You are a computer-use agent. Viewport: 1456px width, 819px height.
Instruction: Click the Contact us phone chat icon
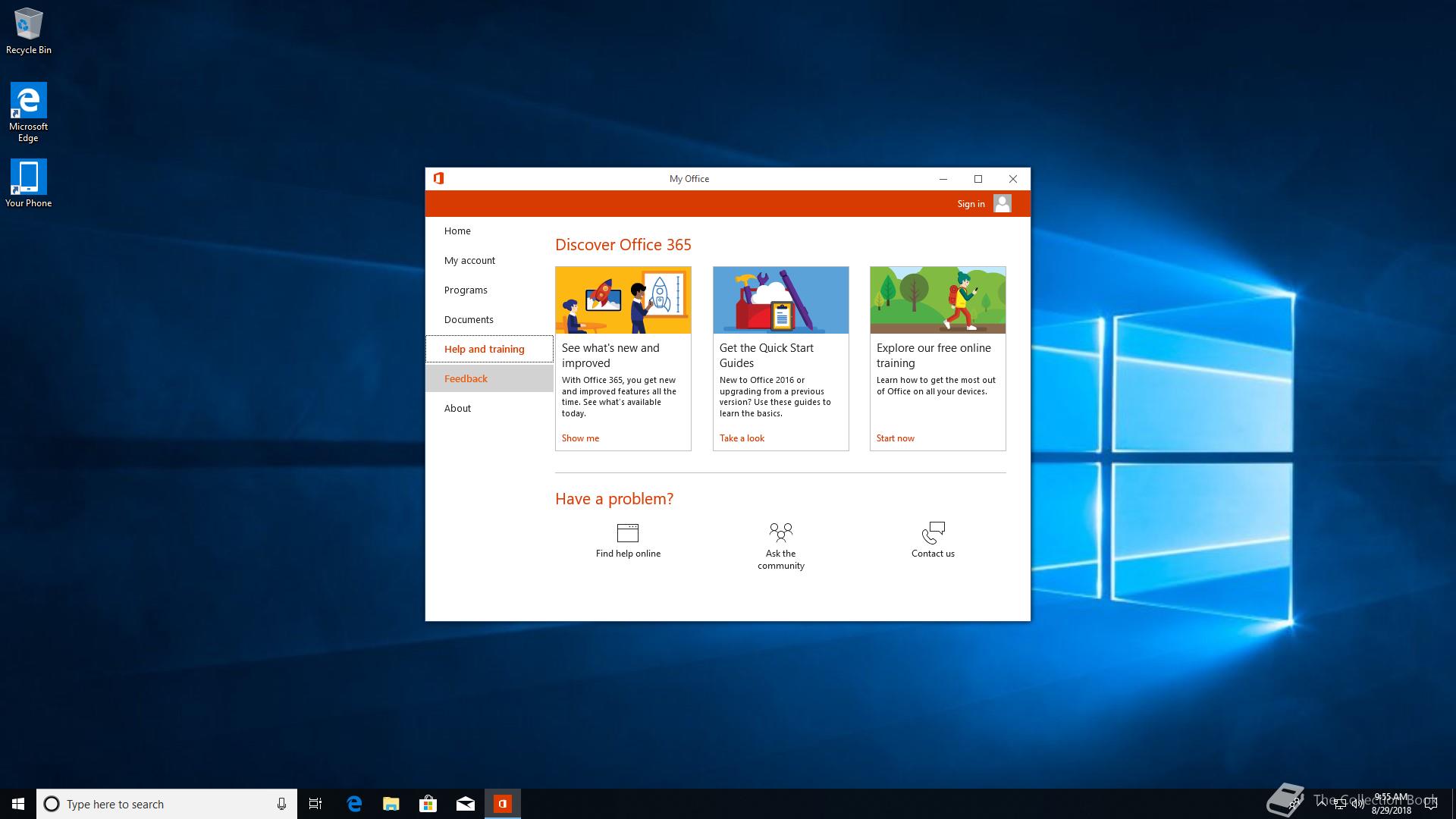click(x=934, y=532)
